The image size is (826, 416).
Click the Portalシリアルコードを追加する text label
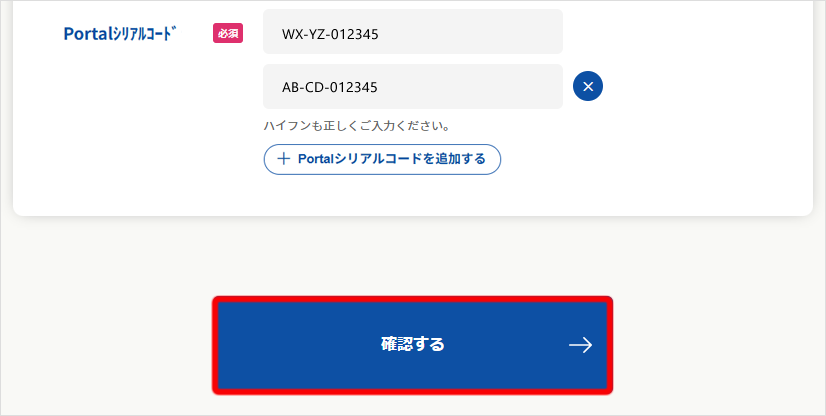coord(391,159)
